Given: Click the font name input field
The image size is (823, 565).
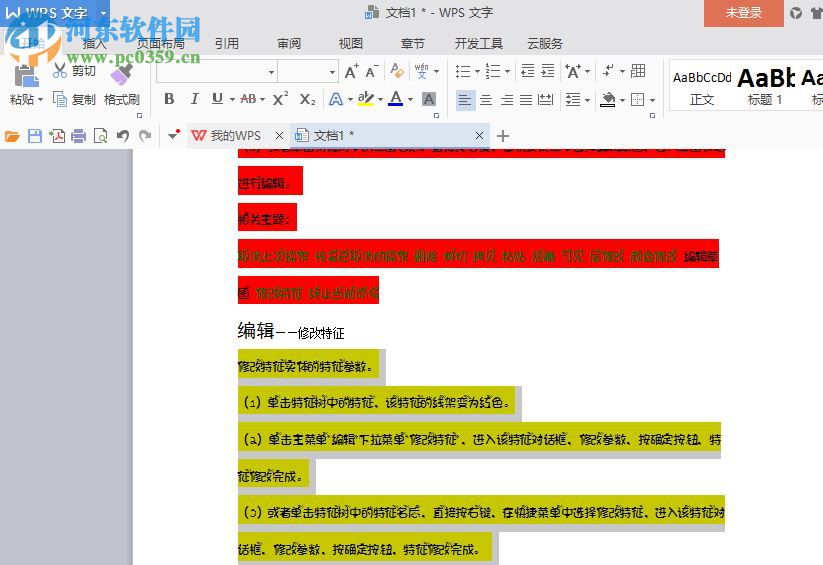Looking at the screenshot, I should point(212,72).
